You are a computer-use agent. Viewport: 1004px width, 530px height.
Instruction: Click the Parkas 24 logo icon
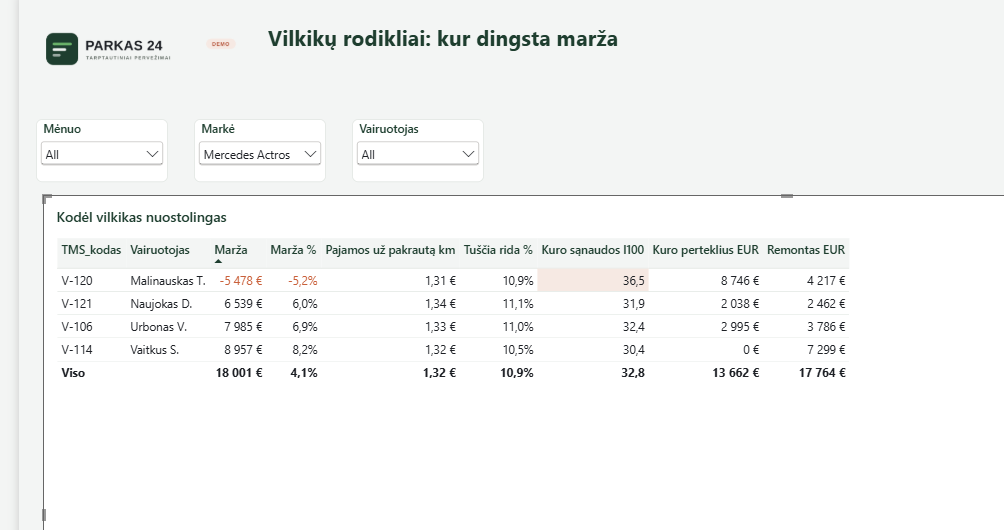(62, 49)
